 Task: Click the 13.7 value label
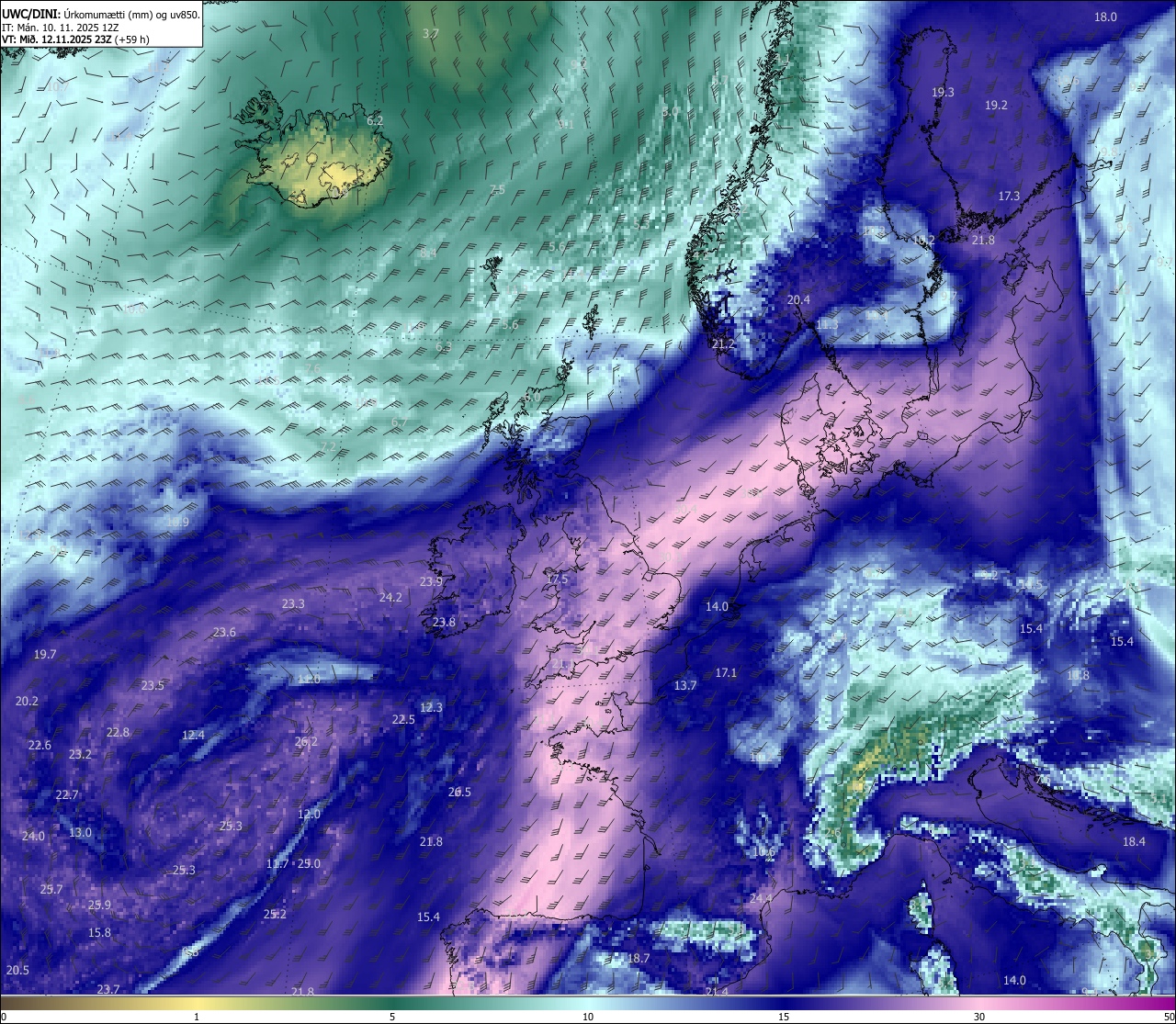(685, 685)
